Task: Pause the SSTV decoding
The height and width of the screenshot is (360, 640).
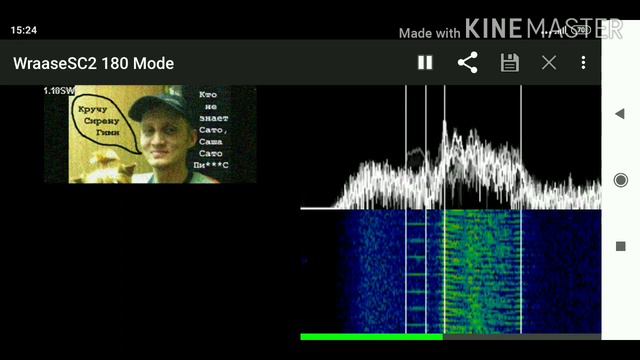Action: point(425,63)
